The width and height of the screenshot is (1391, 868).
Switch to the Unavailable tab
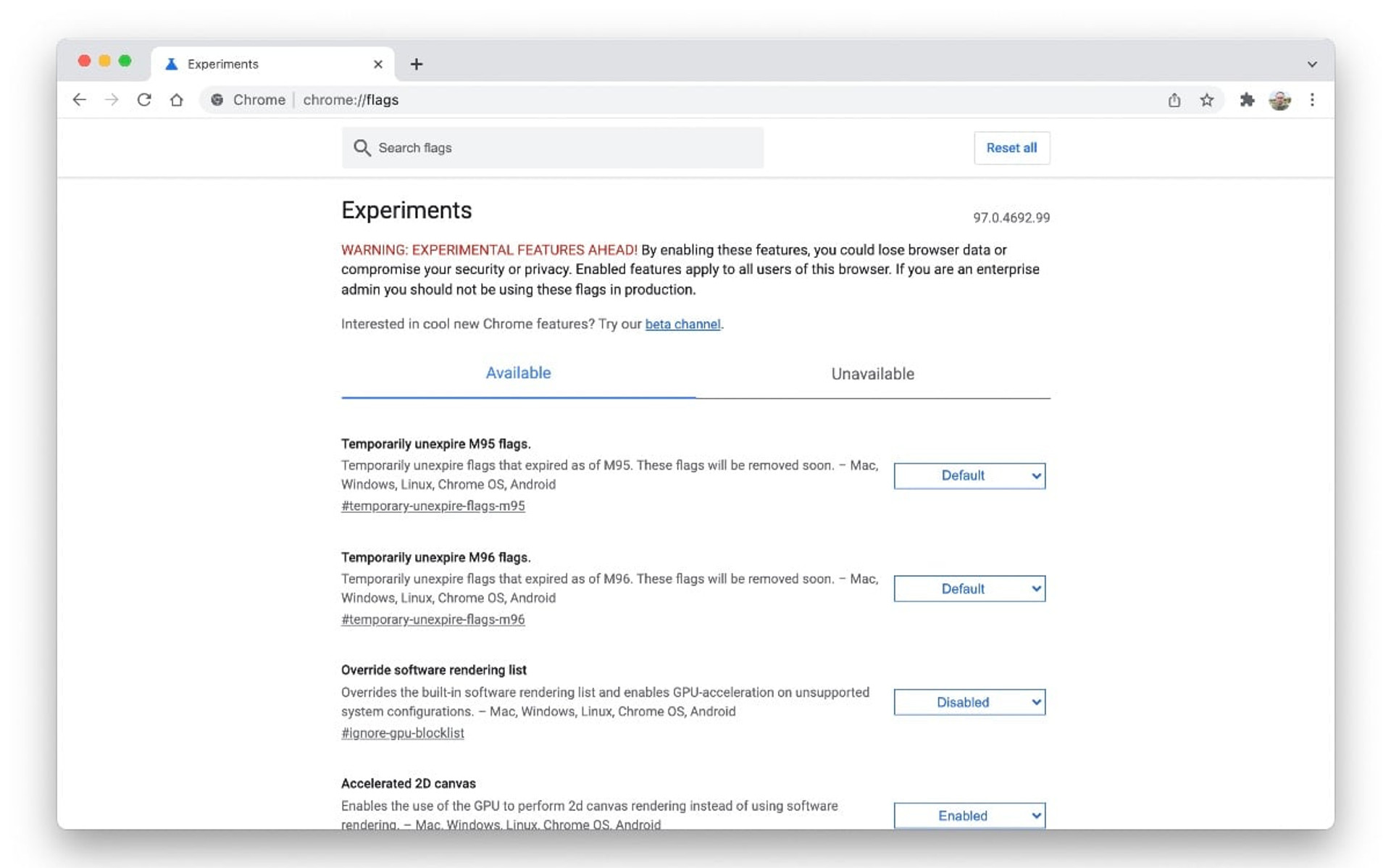(x=872, y=374)
